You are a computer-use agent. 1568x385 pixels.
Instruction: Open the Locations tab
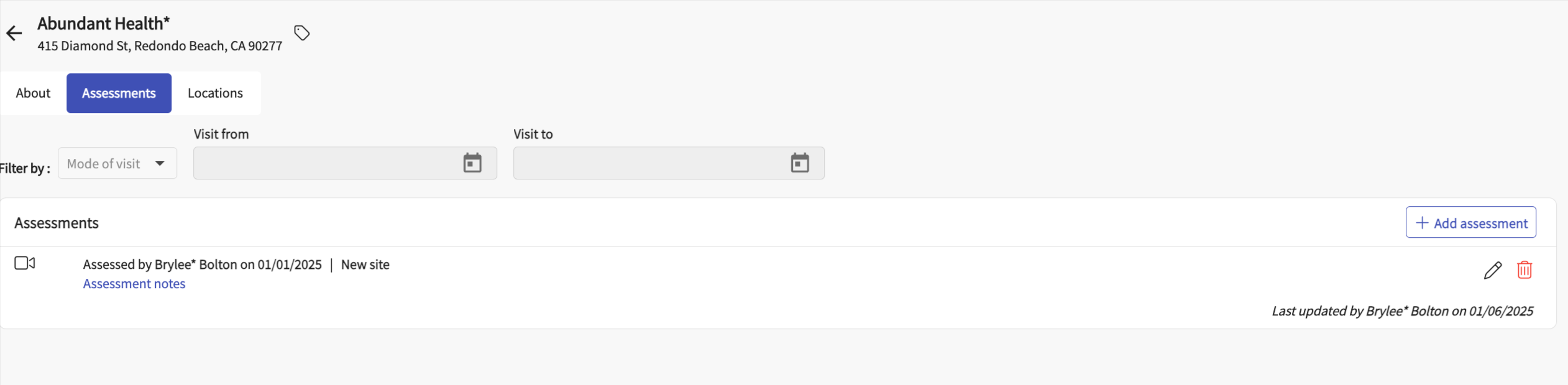pos(215,93)
